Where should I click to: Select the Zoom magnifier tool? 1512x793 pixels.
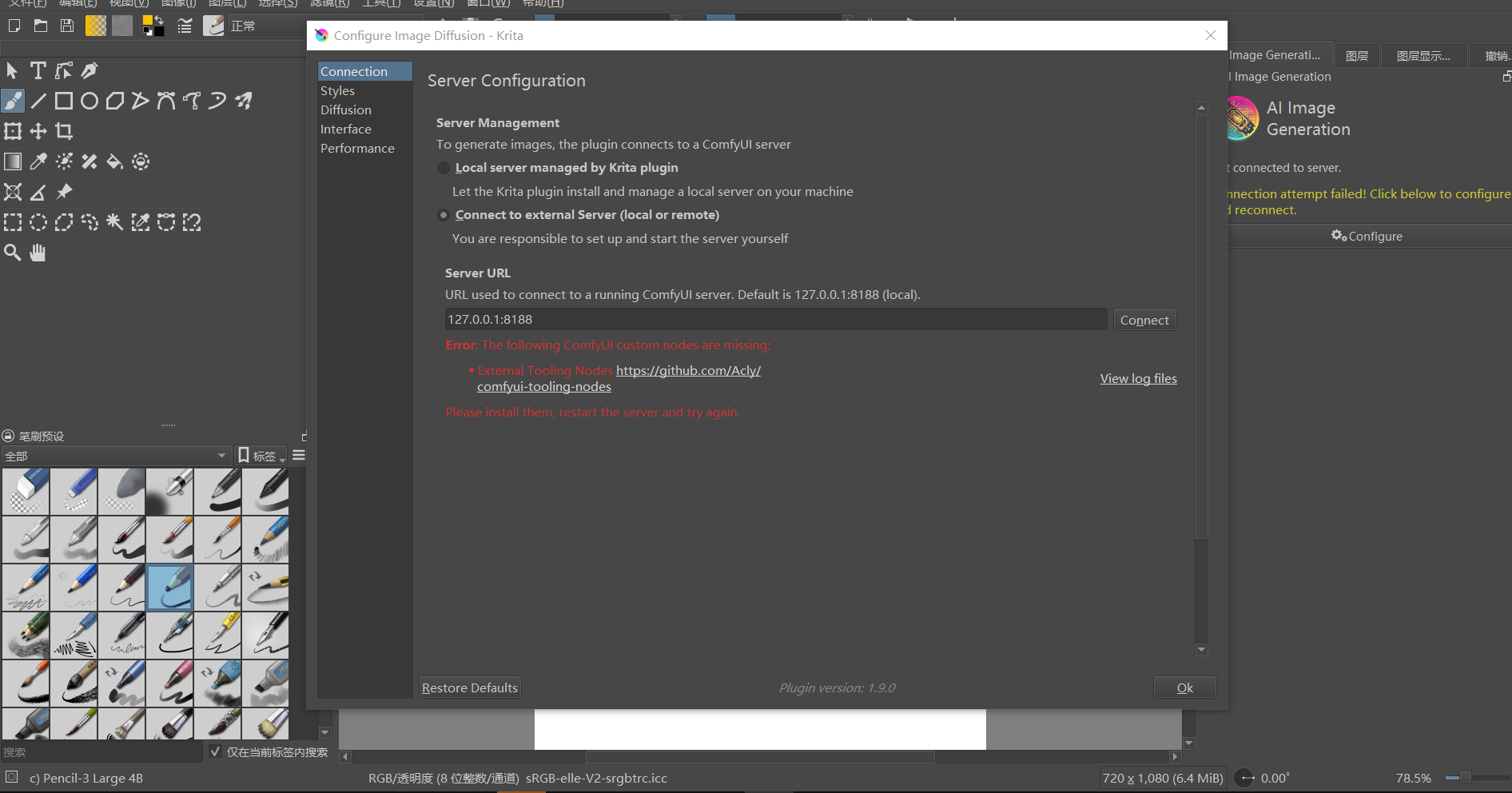(x=13, y=253)
